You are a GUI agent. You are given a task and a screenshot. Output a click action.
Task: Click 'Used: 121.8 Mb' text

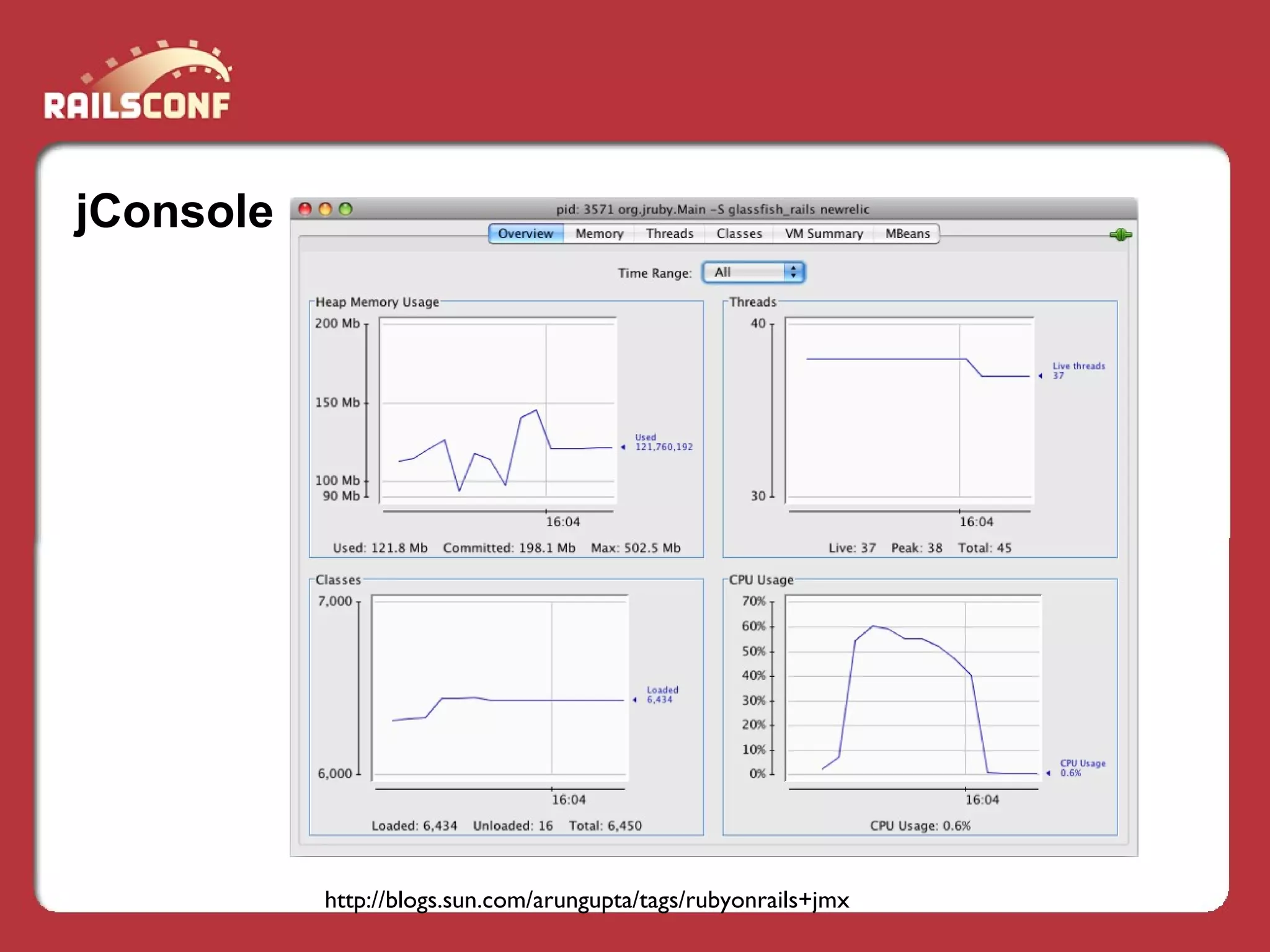tap(380, 548)
